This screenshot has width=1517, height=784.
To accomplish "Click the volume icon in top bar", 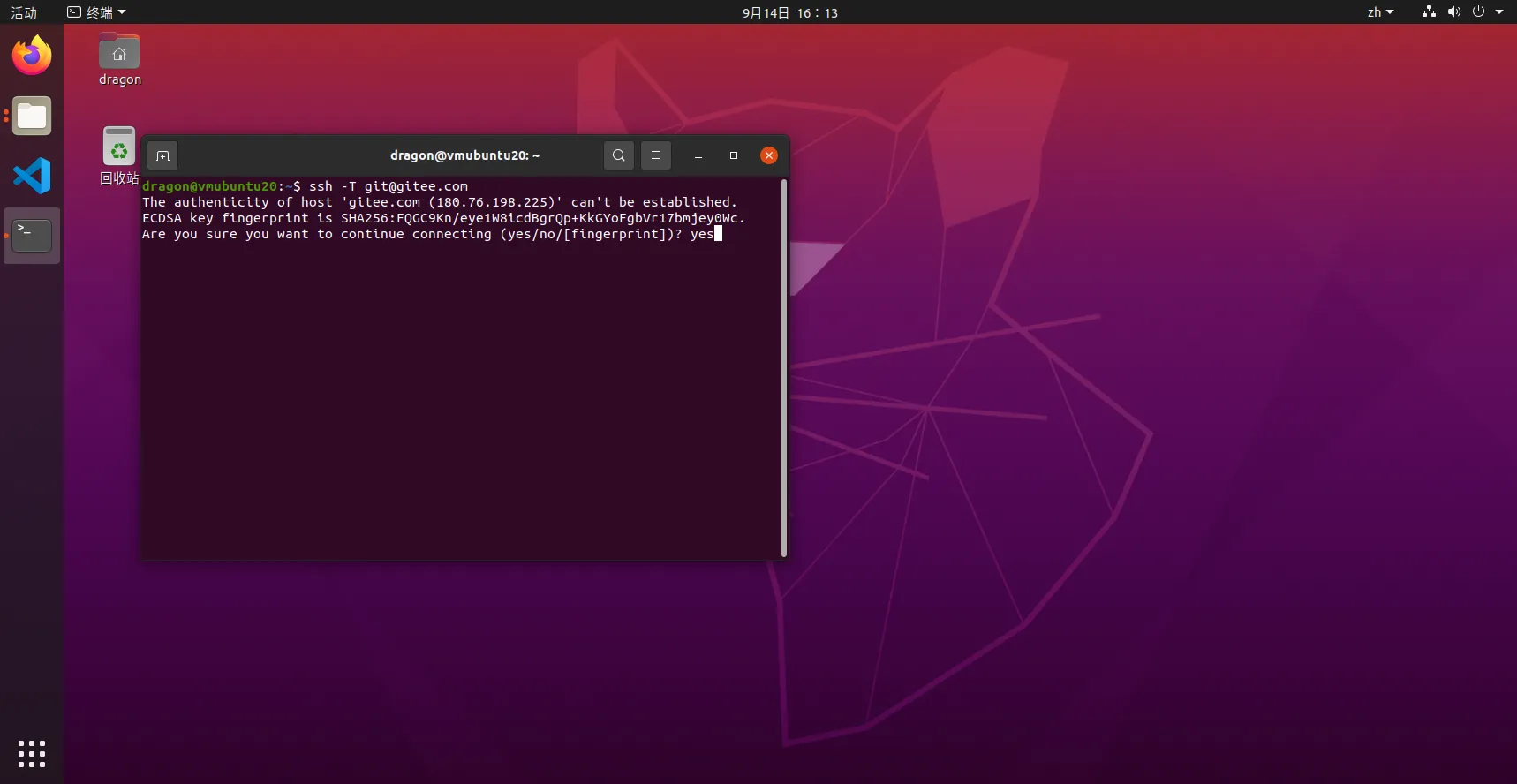I will click(x=1453, y=12).
